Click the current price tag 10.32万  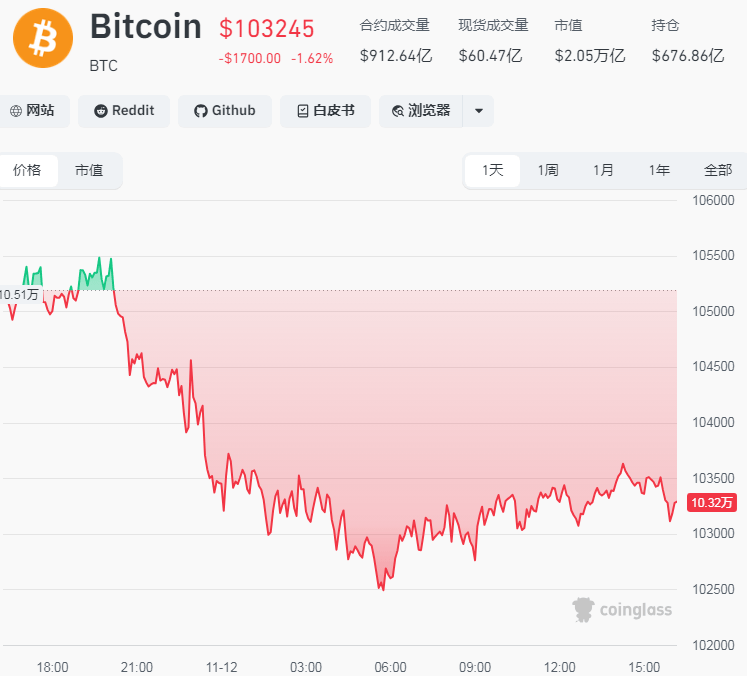[x=716, y=502]
